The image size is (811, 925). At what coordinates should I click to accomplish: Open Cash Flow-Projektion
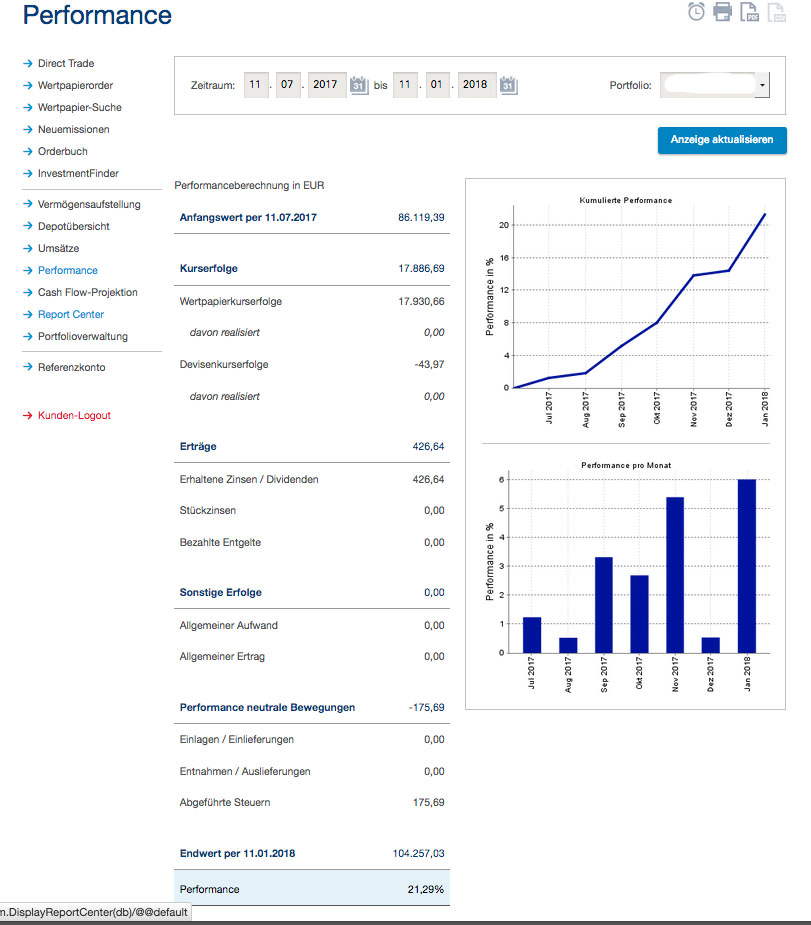pyautogui.click(x=88, y=292)
